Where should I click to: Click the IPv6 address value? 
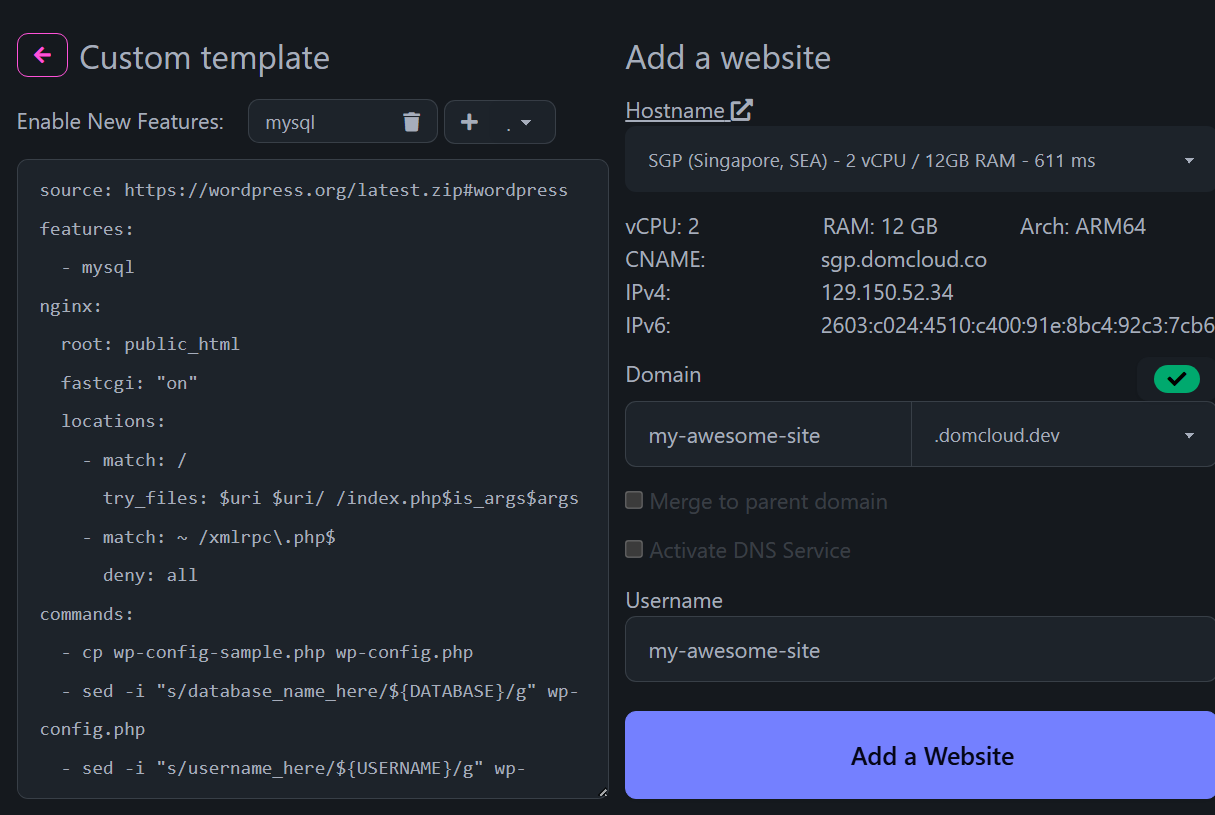point(1017,326)
